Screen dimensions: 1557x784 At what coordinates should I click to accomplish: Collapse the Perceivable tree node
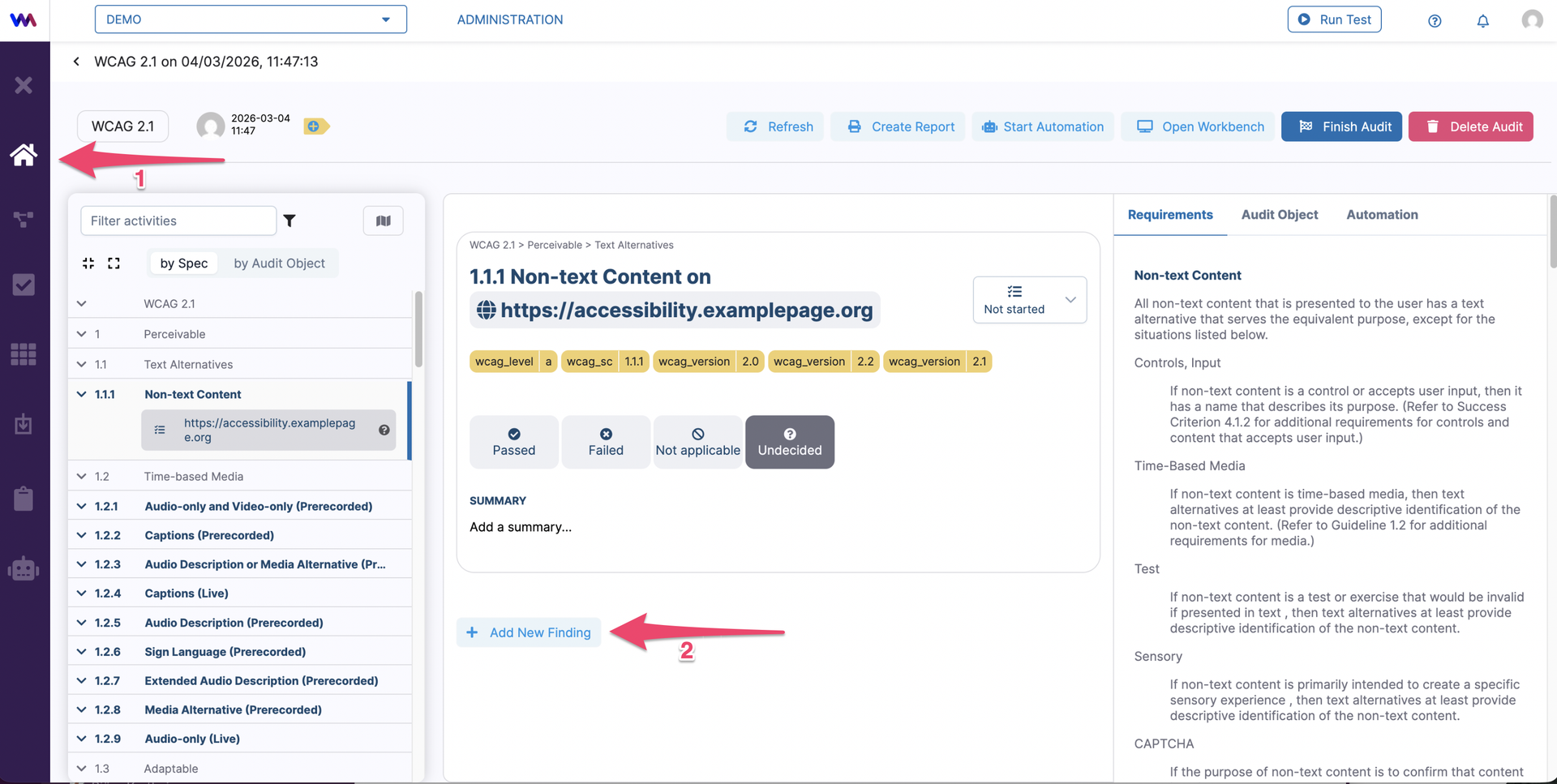coord(82,334)
